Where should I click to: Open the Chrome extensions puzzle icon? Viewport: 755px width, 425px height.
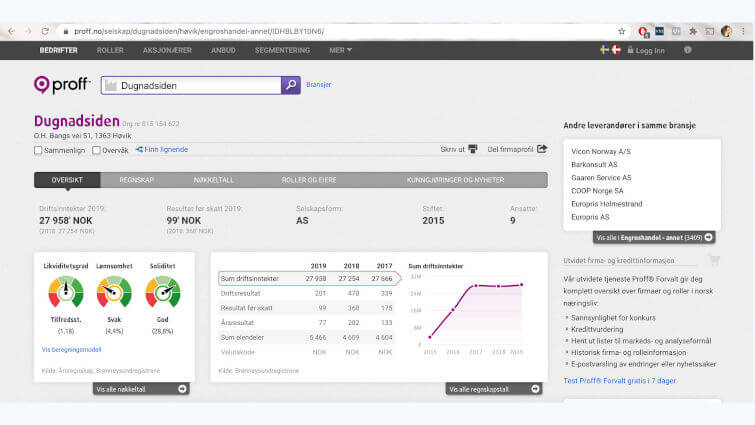pyautogui.click(x=693, y=31)
